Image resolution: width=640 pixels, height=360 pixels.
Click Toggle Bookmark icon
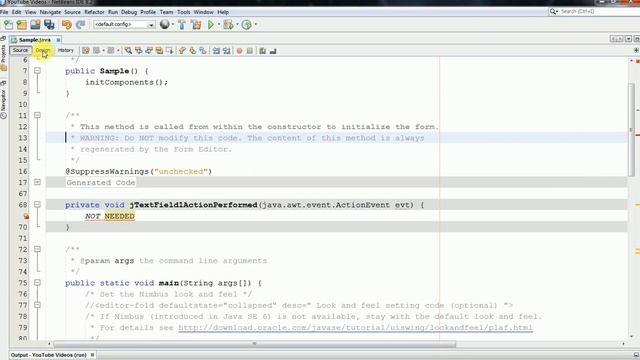(x=202, y=51)
